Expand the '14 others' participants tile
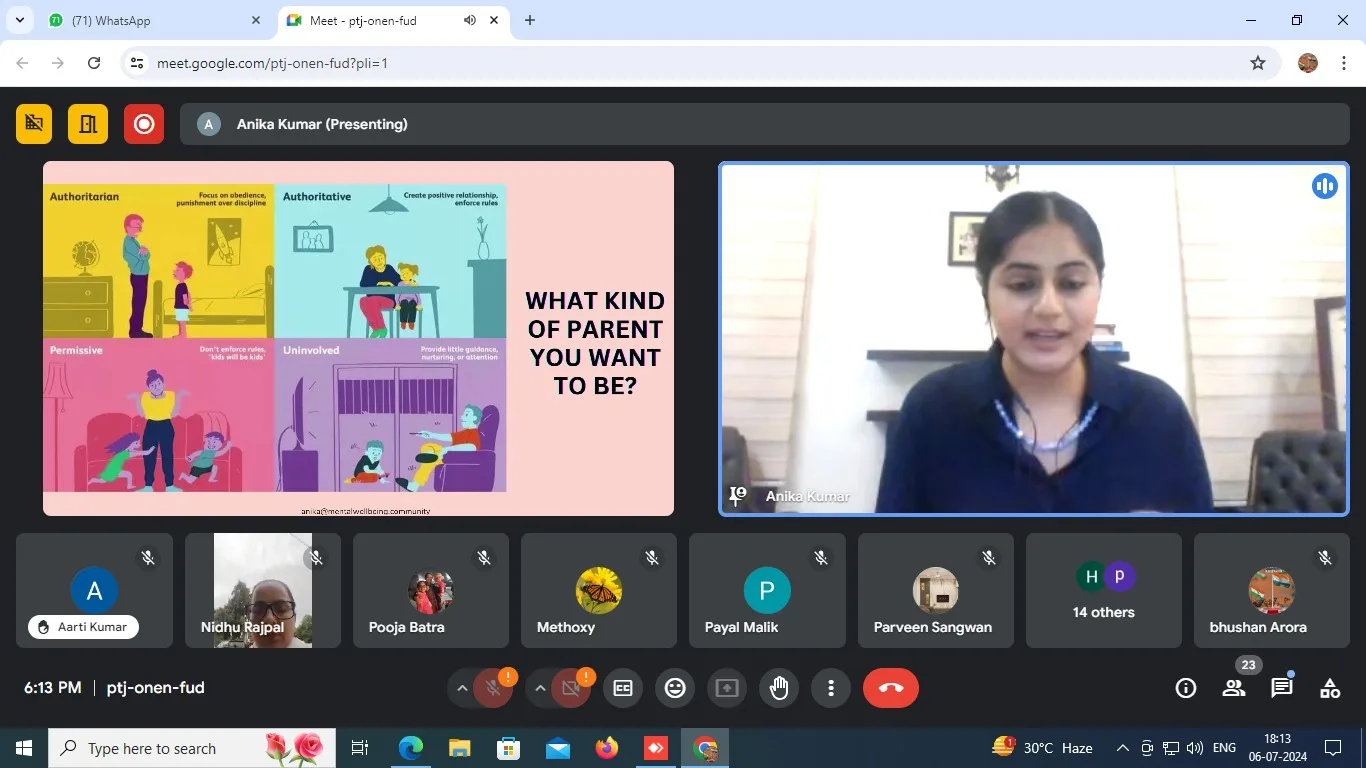Screen dimensions: 1366x768 tap(1104, 590)
